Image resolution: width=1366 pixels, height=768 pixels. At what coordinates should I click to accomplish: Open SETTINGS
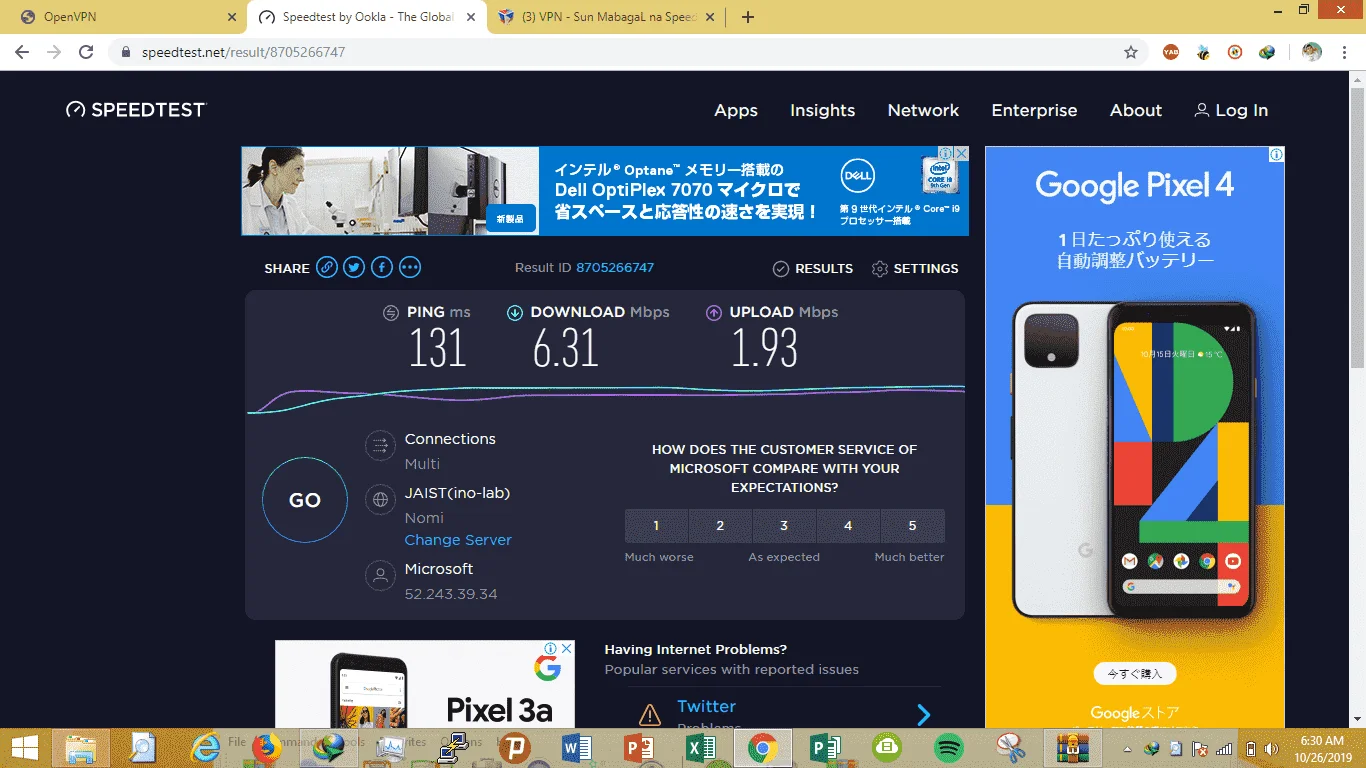click(x=915, y=268)
